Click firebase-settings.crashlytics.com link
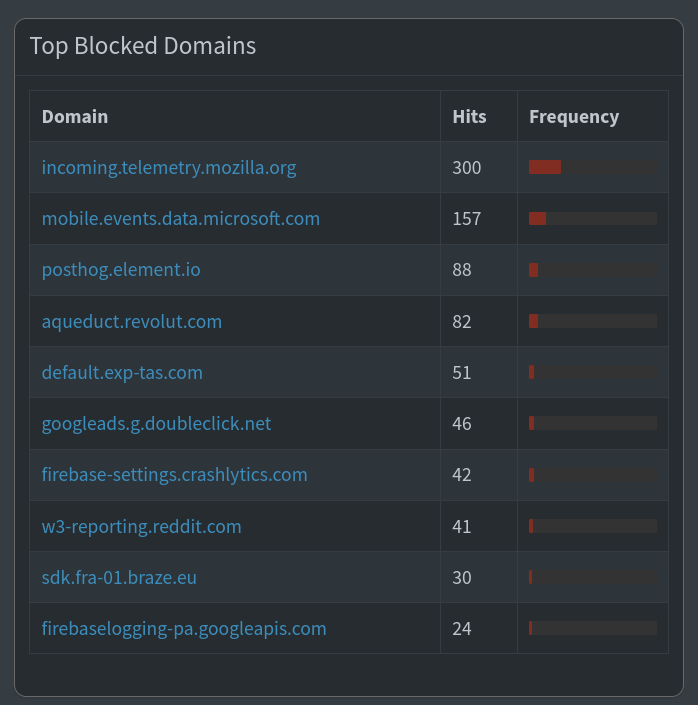The image size is (698, 705). tap(174, 475)
